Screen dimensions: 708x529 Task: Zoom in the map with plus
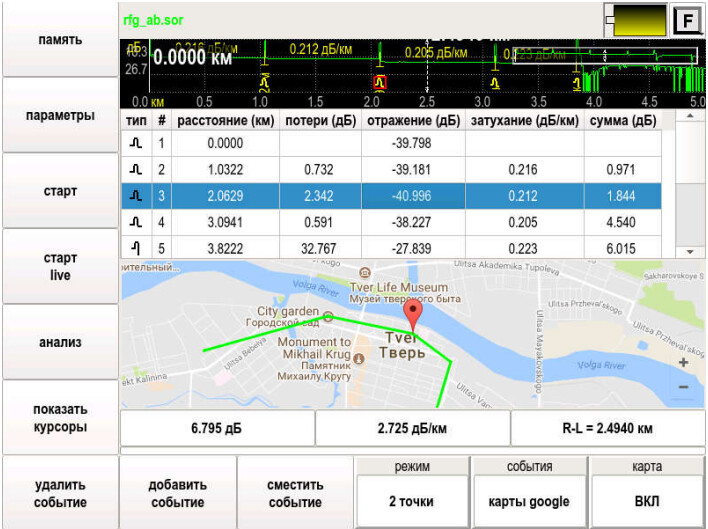[x=683, y=363]
